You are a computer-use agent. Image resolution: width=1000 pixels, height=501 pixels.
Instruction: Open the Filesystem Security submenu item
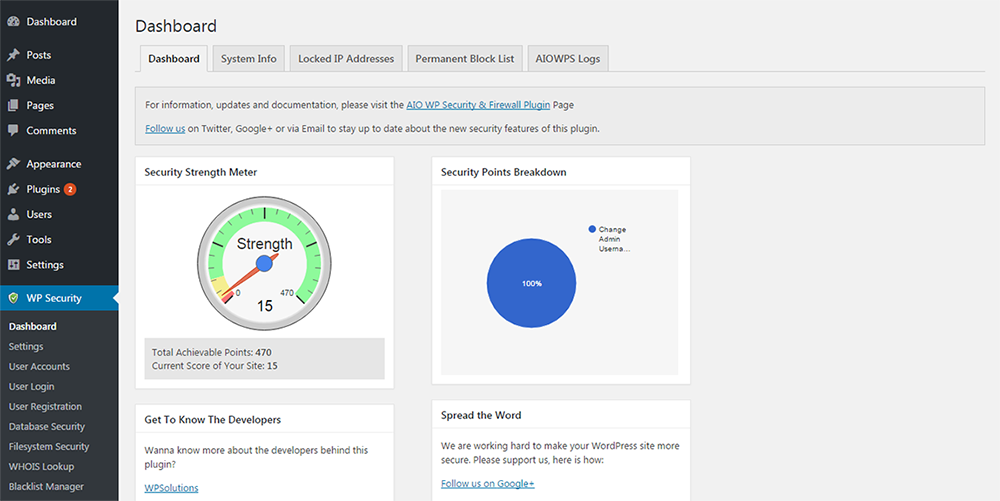(x=49, y=446)
